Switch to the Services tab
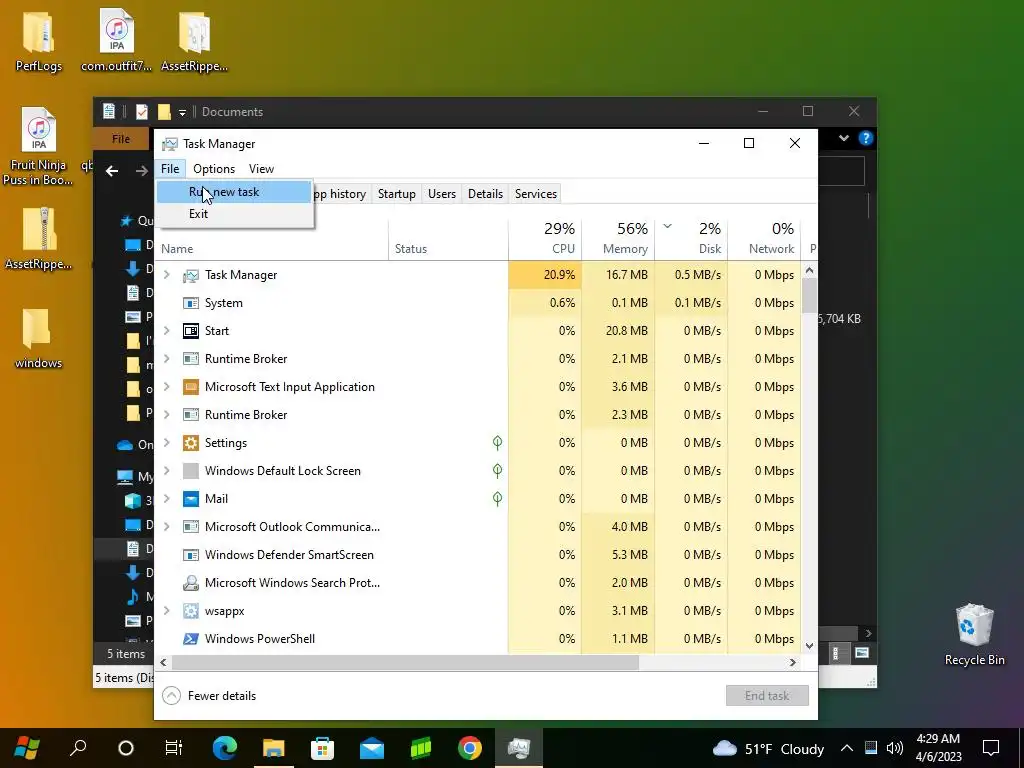Screen dimensions: 1024x768 (x=536, y=194)
